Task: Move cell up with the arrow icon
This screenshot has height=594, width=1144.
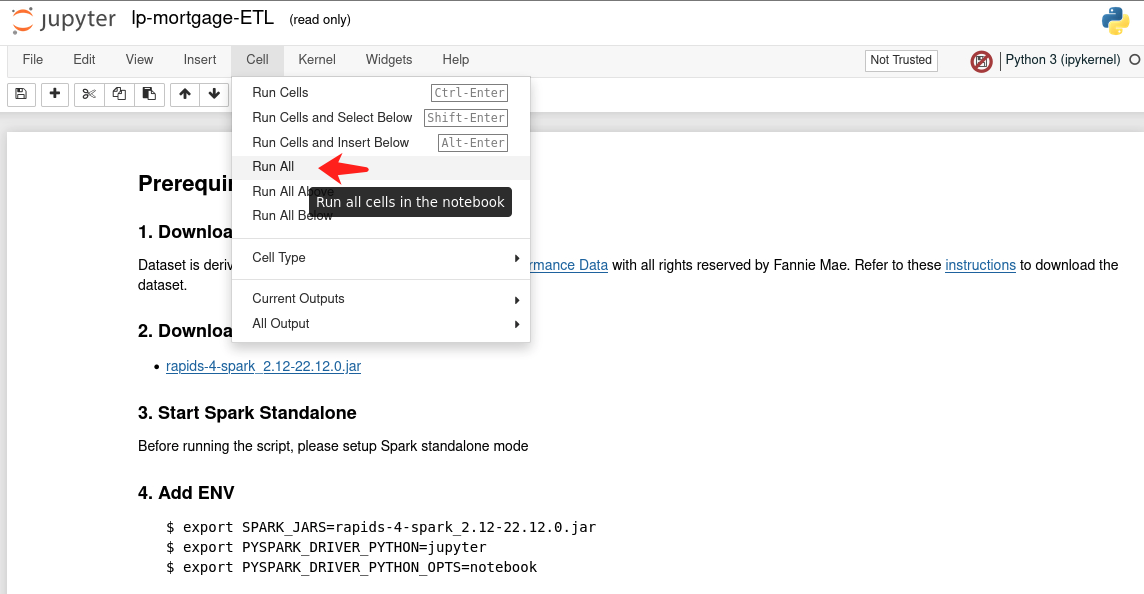Action: 185,94
